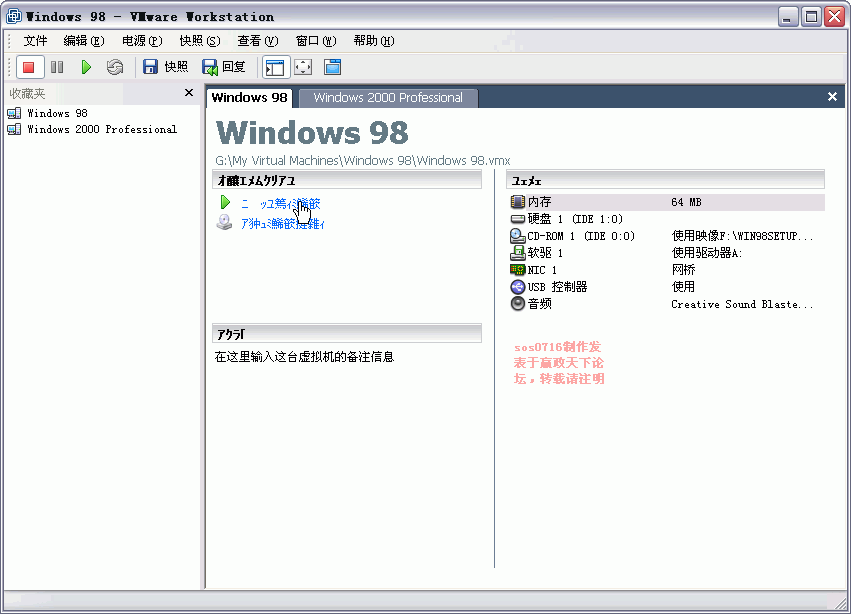Click the red power off button
The width and height of the screenshot is (851, 614).
coord(28,67)
